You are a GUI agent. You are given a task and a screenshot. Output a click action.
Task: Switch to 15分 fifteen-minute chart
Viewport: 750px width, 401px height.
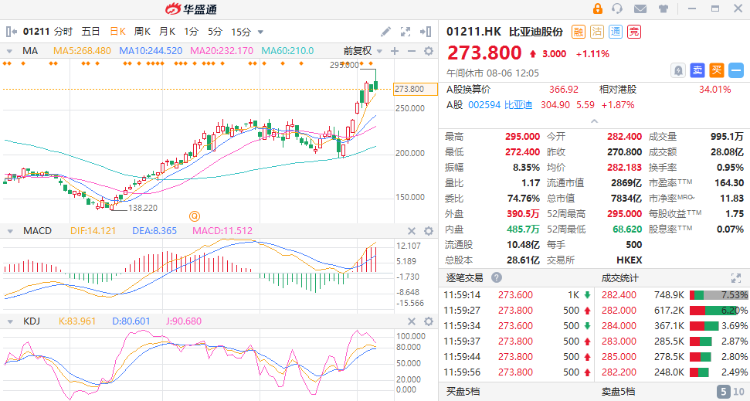(x=241, y=32)
